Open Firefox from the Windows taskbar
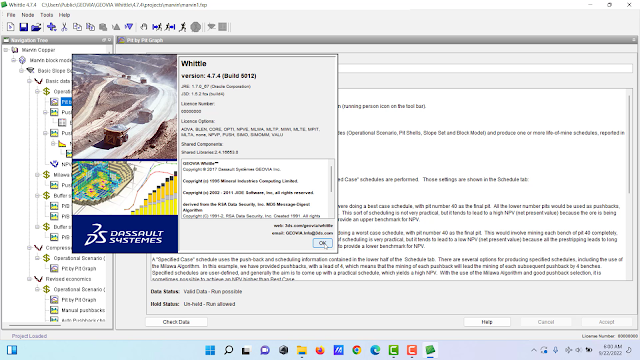Screen dimensions: 640x360 tap(320, 350)
